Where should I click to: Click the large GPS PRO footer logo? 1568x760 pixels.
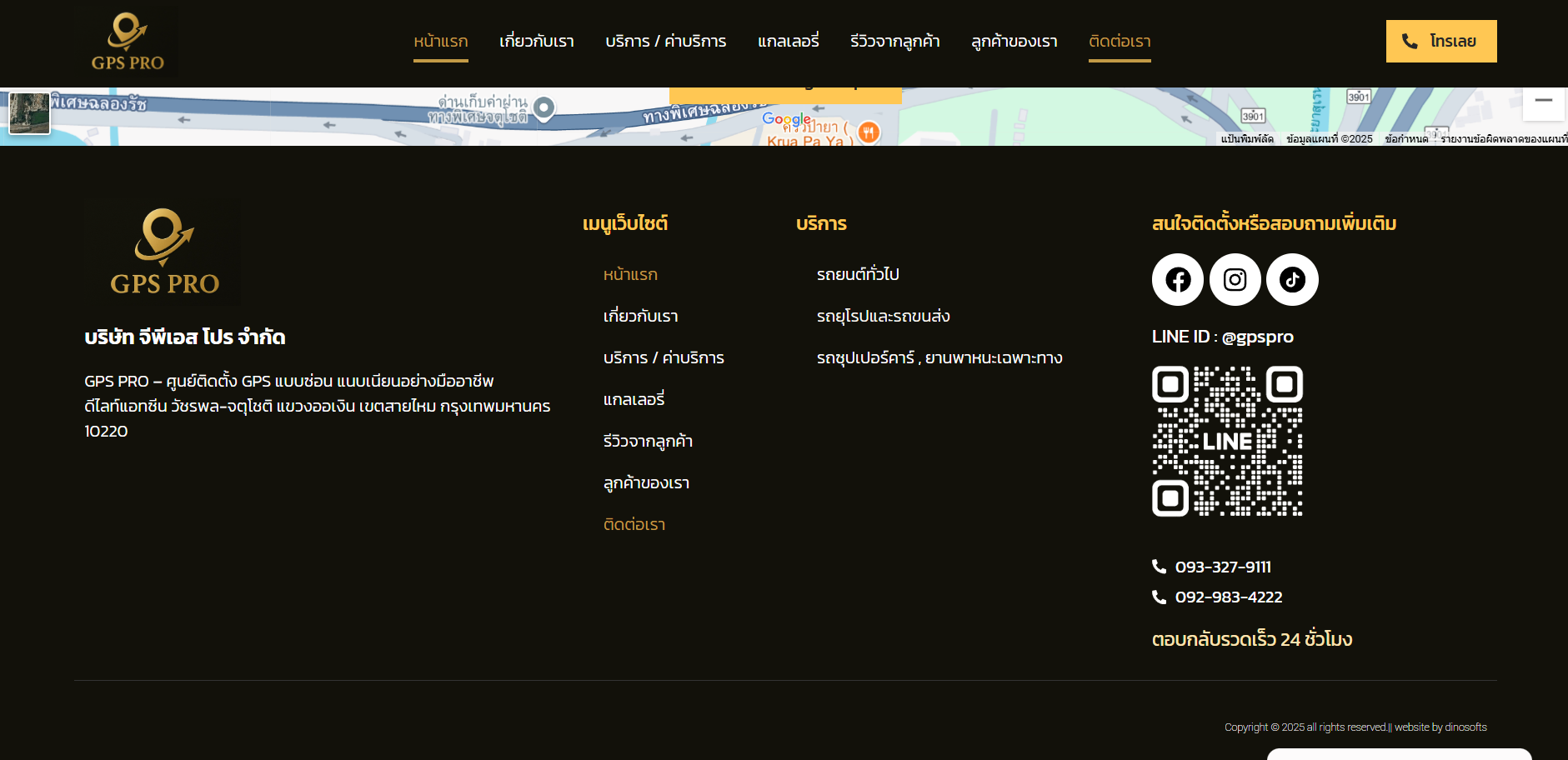[x=164, y=252]
